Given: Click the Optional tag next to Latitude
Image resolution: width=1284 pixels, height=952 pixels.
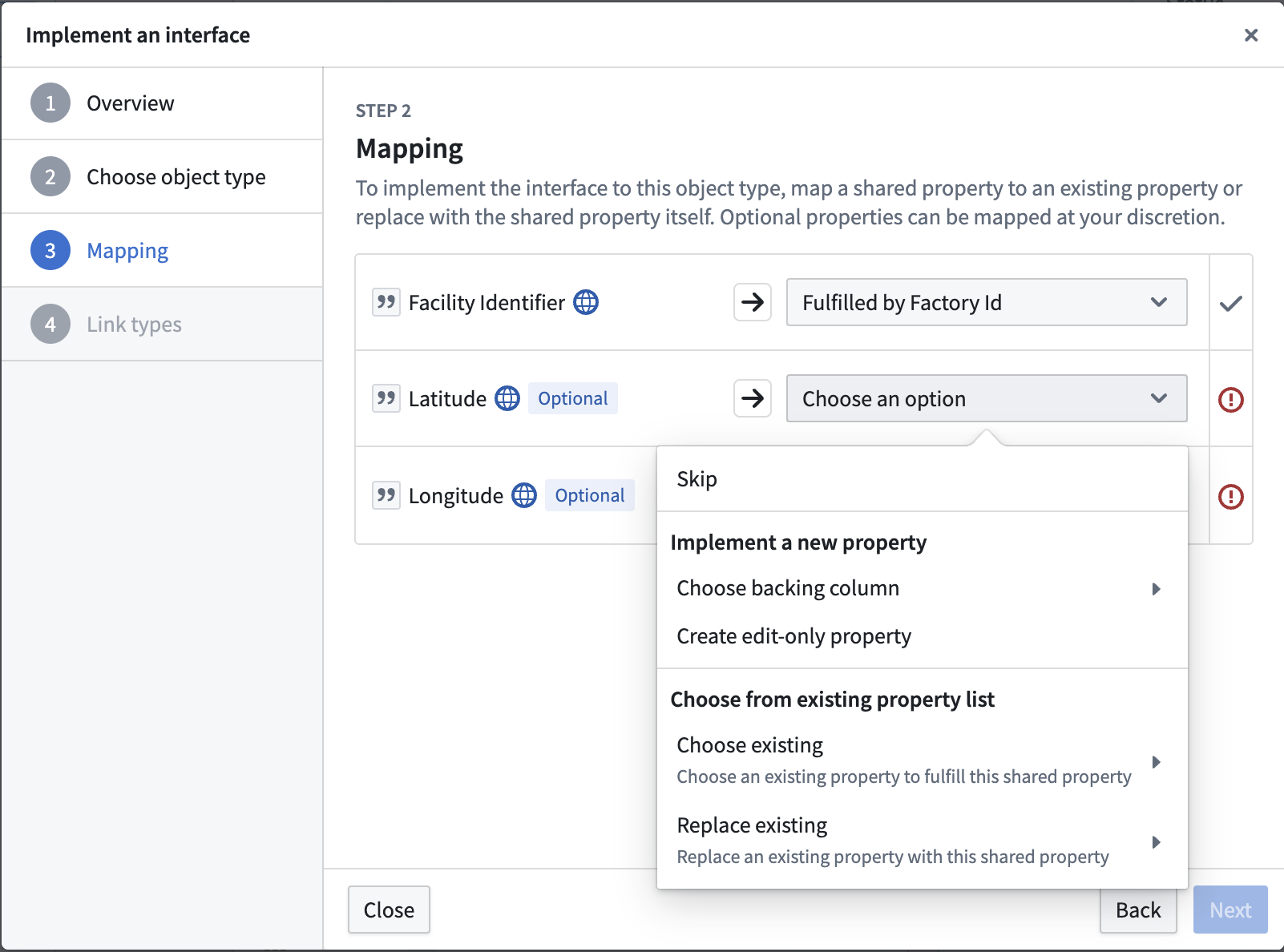Looking at the screenshot, I should (x=573, y=398).
